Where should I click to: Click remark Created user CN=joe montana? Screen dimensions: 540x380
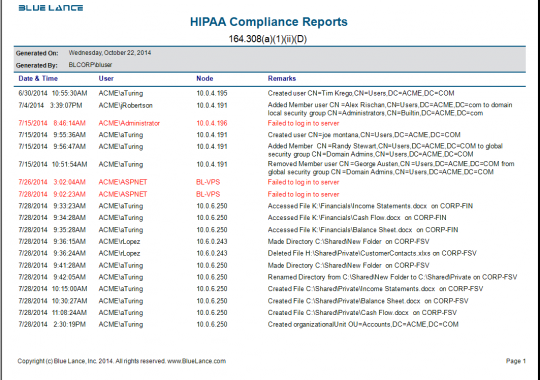pyautogui.click(x=364, y=135)
